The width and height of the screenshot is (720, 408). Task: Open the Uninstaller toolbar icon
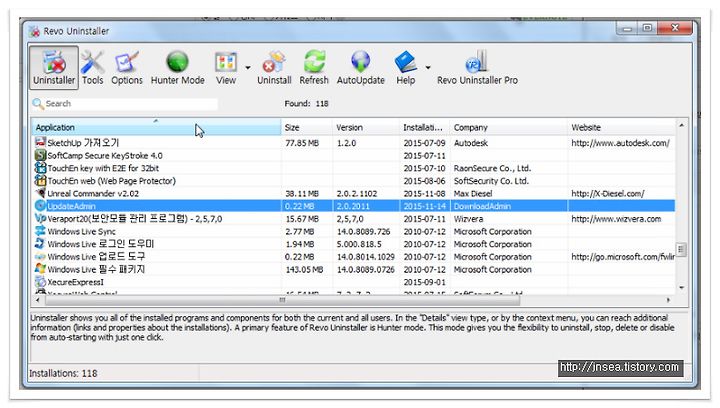(x=54, y=67)
